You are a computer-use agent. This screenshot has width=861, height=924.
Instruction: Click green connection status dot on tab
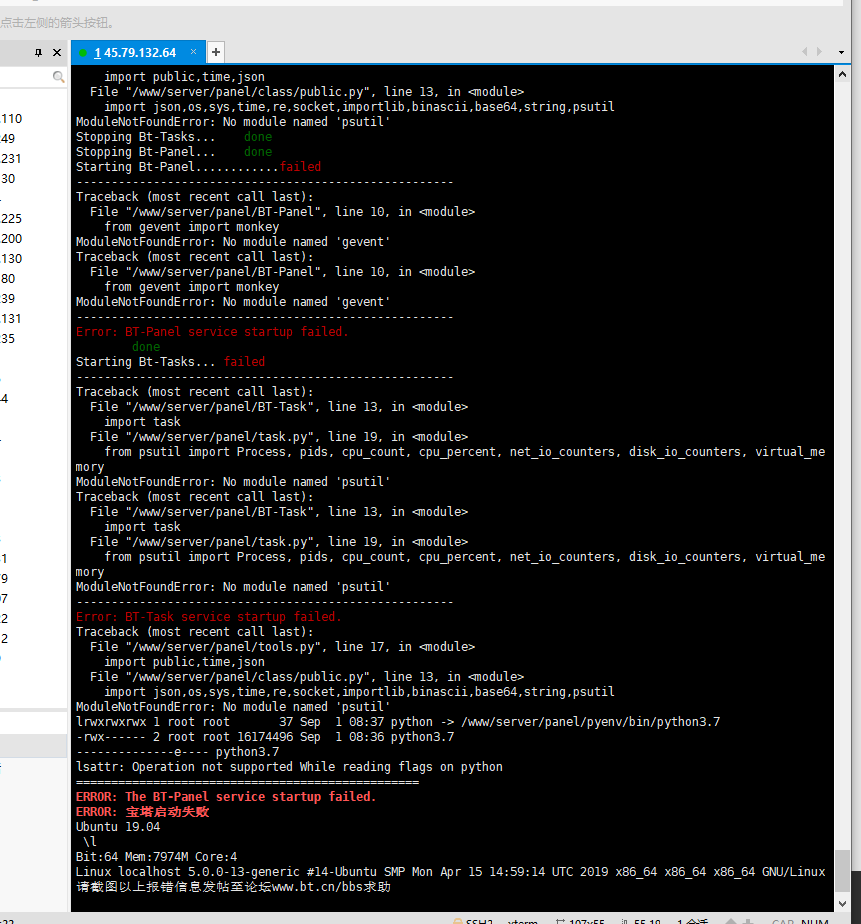83,53
